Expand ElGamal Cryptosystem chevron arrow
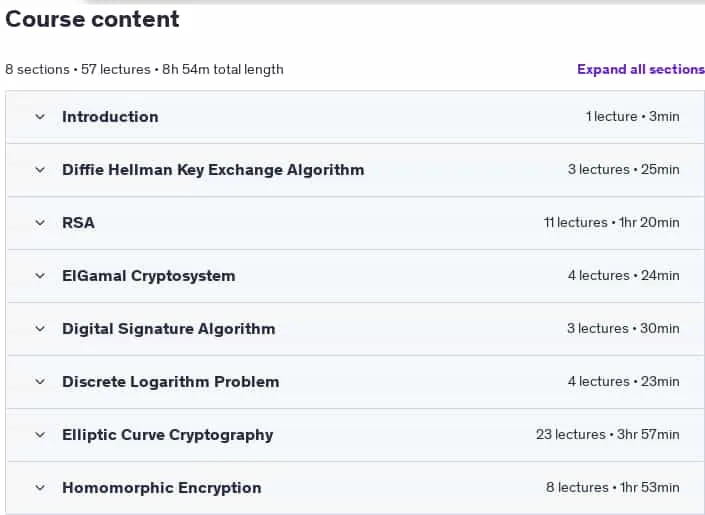Screen dimensions: 705x515 pos(40,276)
